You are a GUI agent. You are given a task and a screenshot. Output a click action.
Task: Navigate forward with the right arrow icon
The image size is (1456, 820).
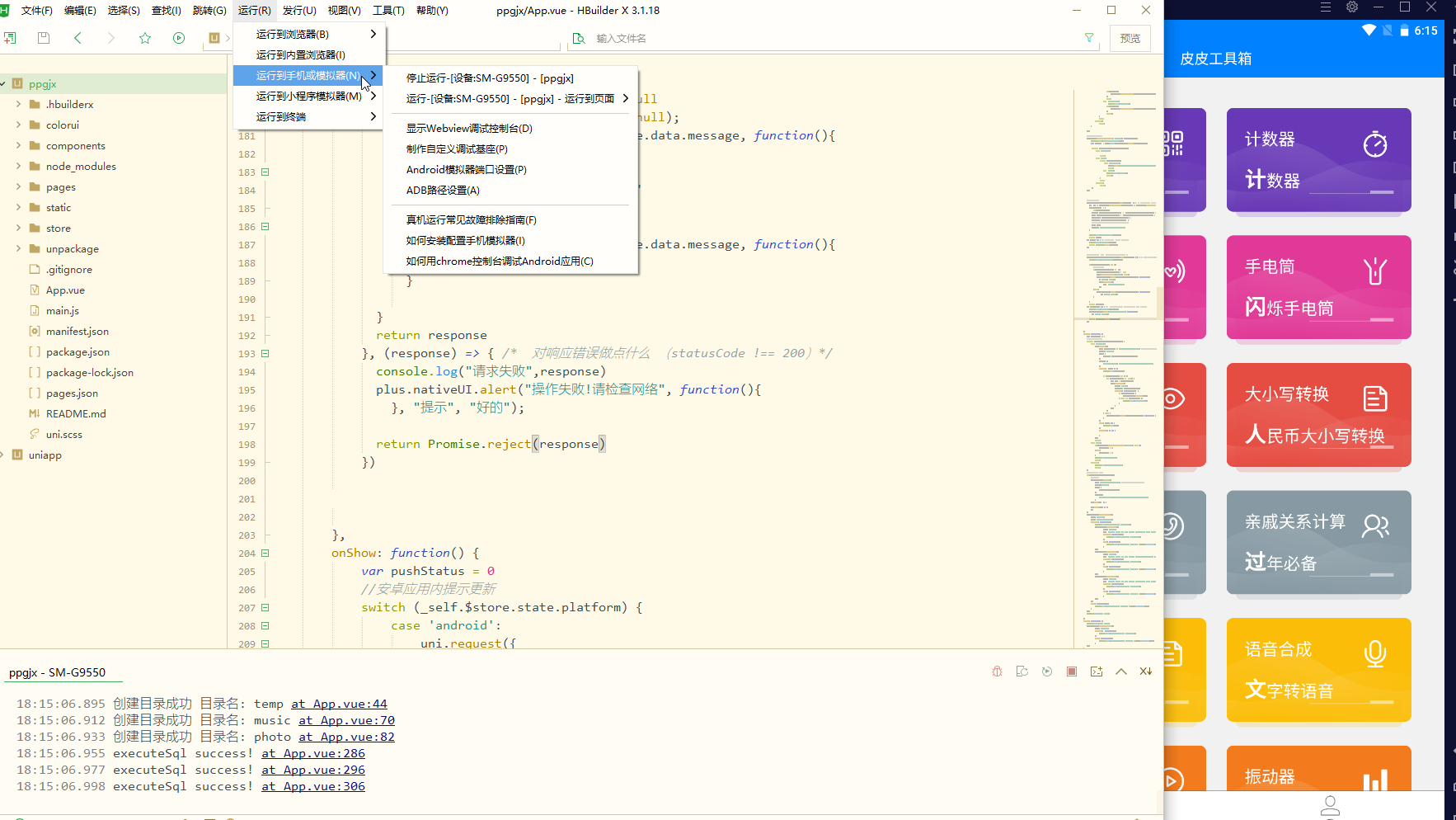[111, 38]
